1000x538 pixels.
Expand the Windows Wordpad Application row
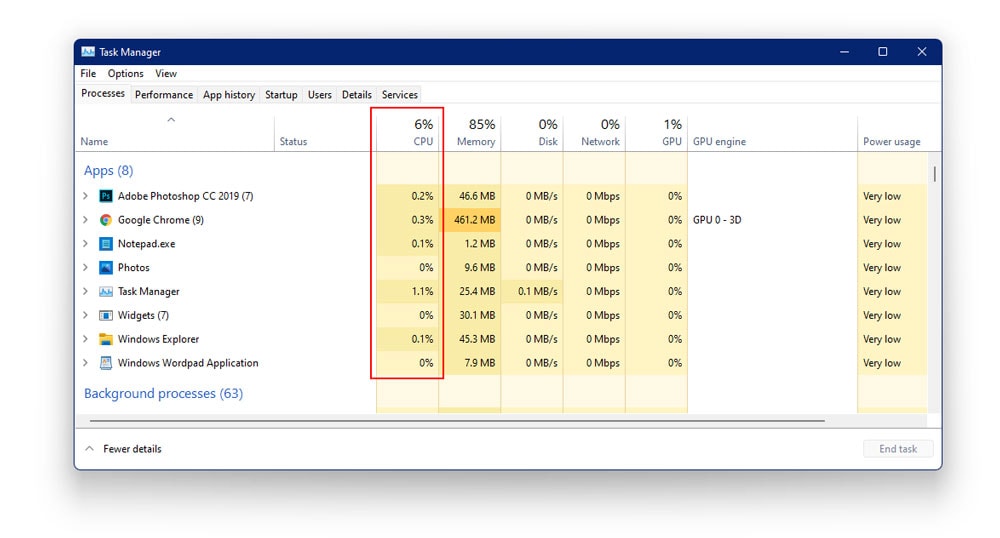pos(85,363)
